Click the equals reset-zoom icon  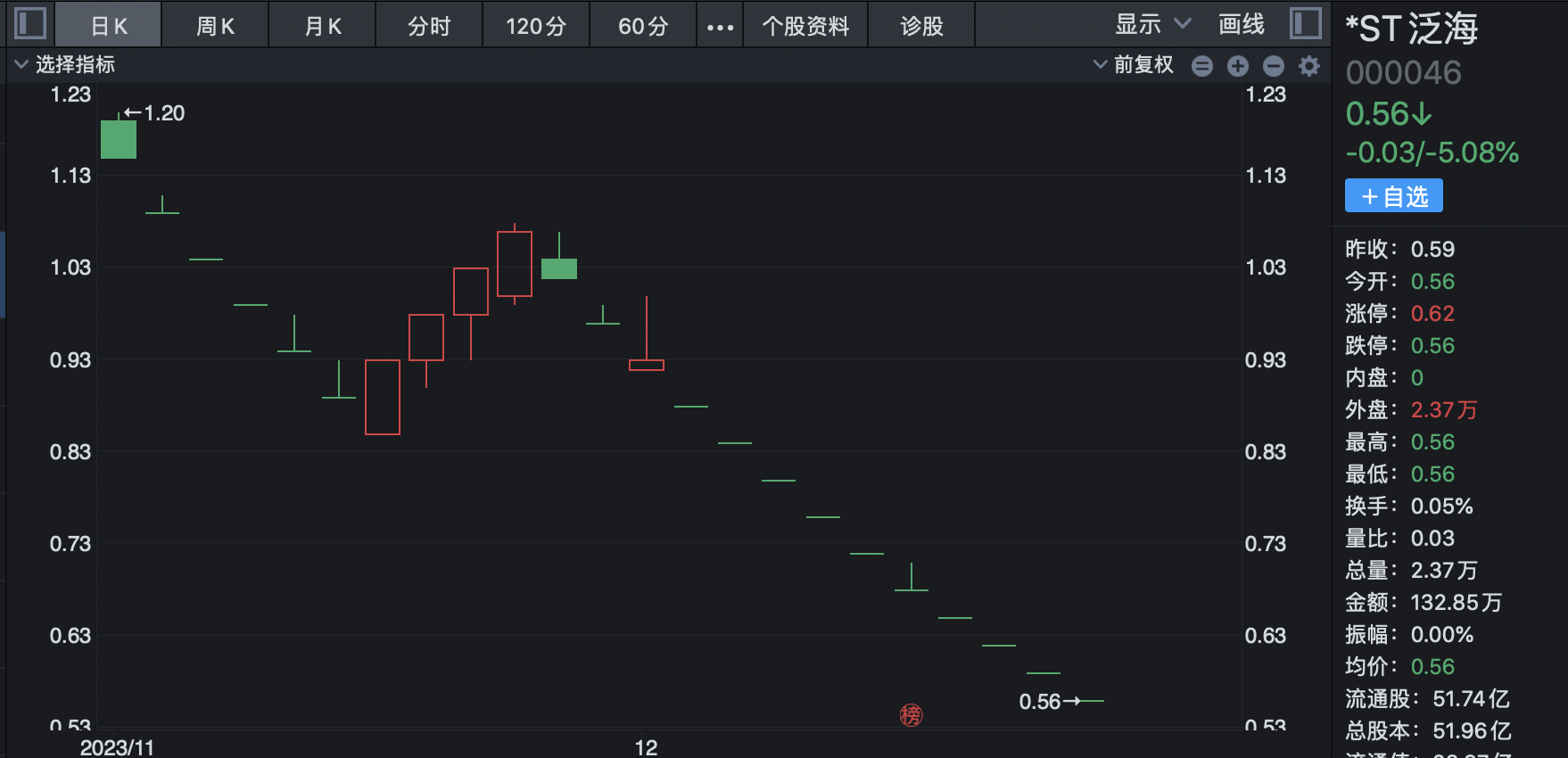coord(1201,66)
